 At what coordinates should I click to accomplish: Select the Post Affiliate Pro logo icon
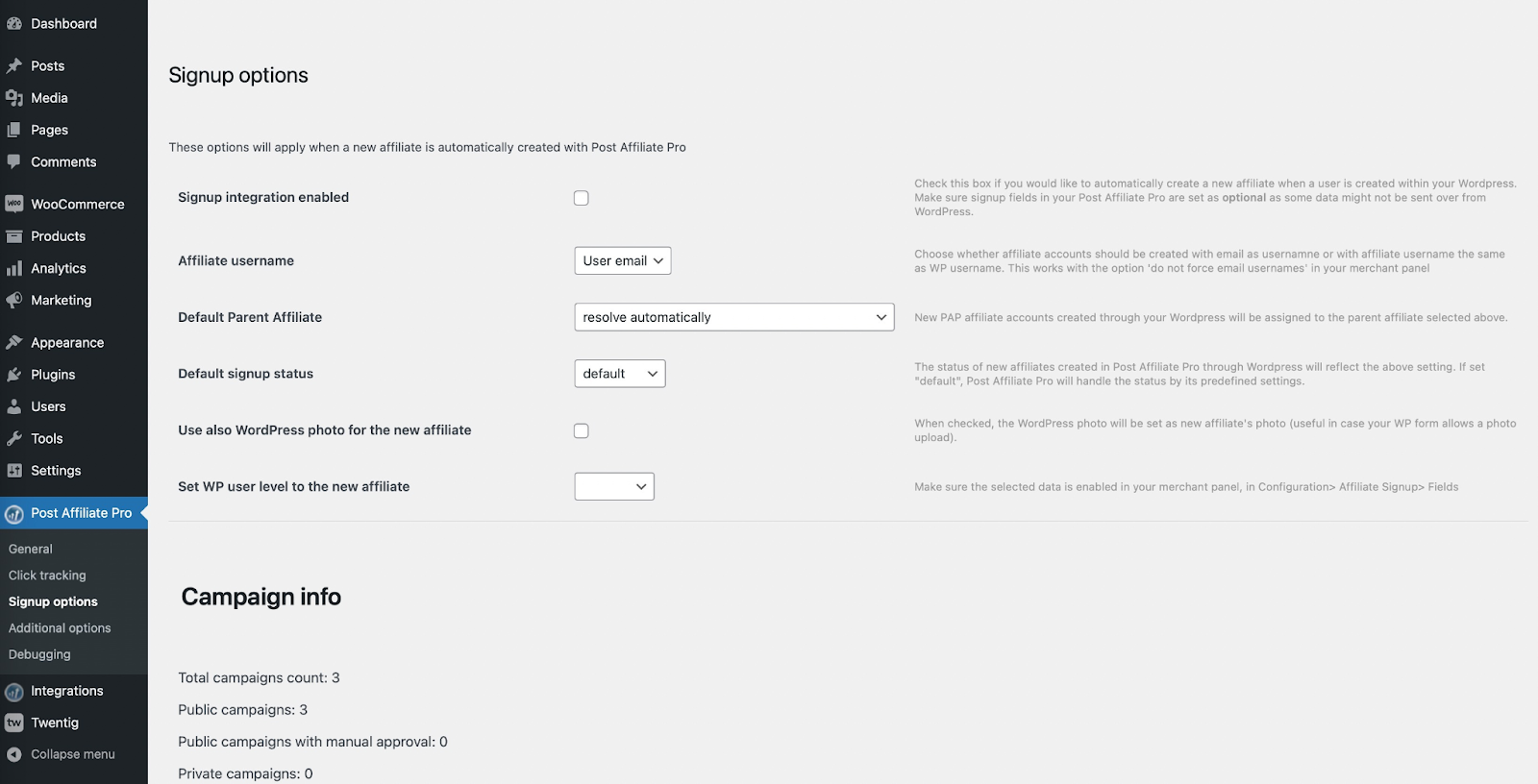pyautogui.click(x=14, y=513)
